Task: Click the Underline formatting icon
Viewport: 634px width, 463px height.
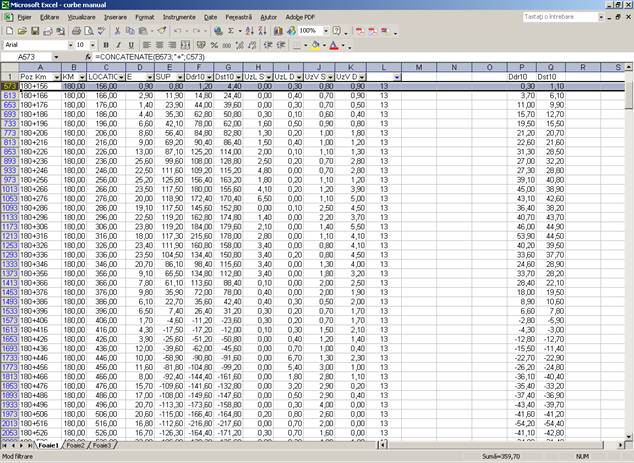Action: tap(130, 45)
